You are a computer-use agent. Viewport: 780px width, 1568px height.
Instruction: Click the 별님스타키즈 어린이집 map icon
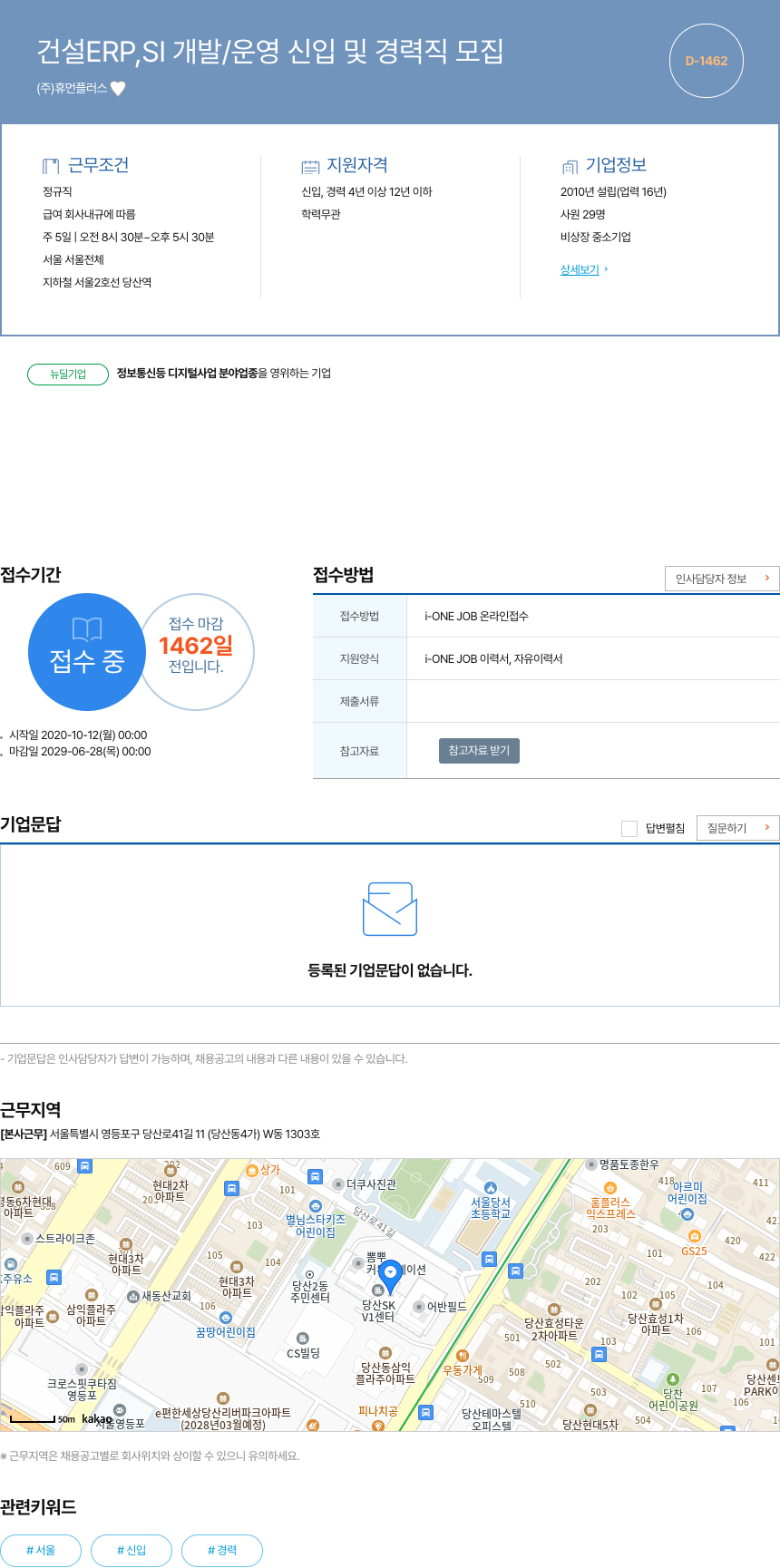pos(316,1206)
